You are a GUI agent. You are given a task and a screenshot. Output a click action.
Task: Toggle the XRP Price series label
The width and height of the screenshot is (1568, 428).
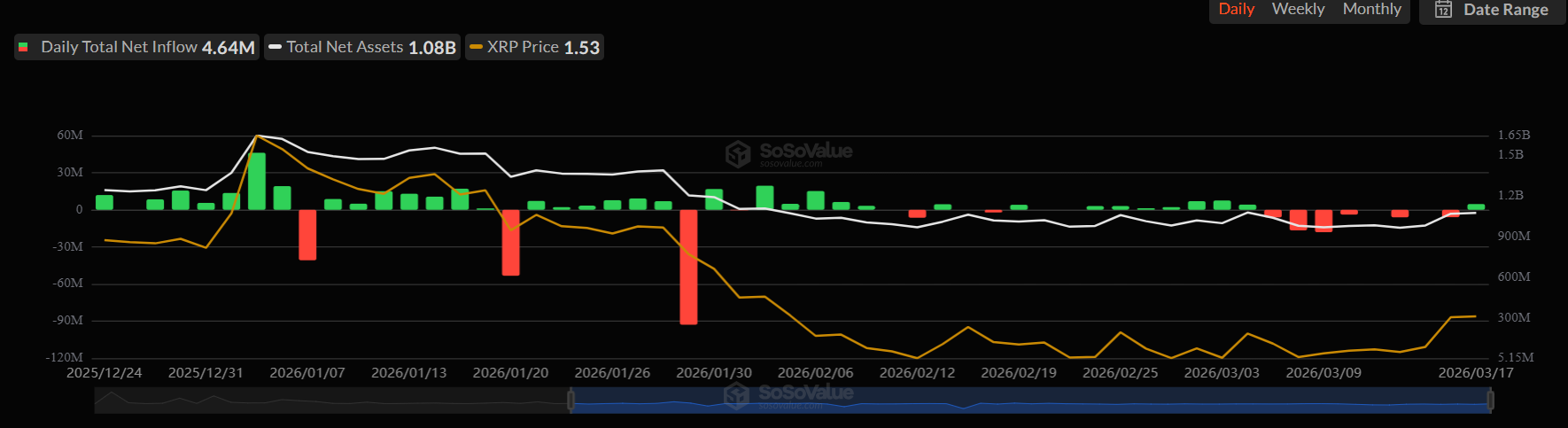click(523, 47)
